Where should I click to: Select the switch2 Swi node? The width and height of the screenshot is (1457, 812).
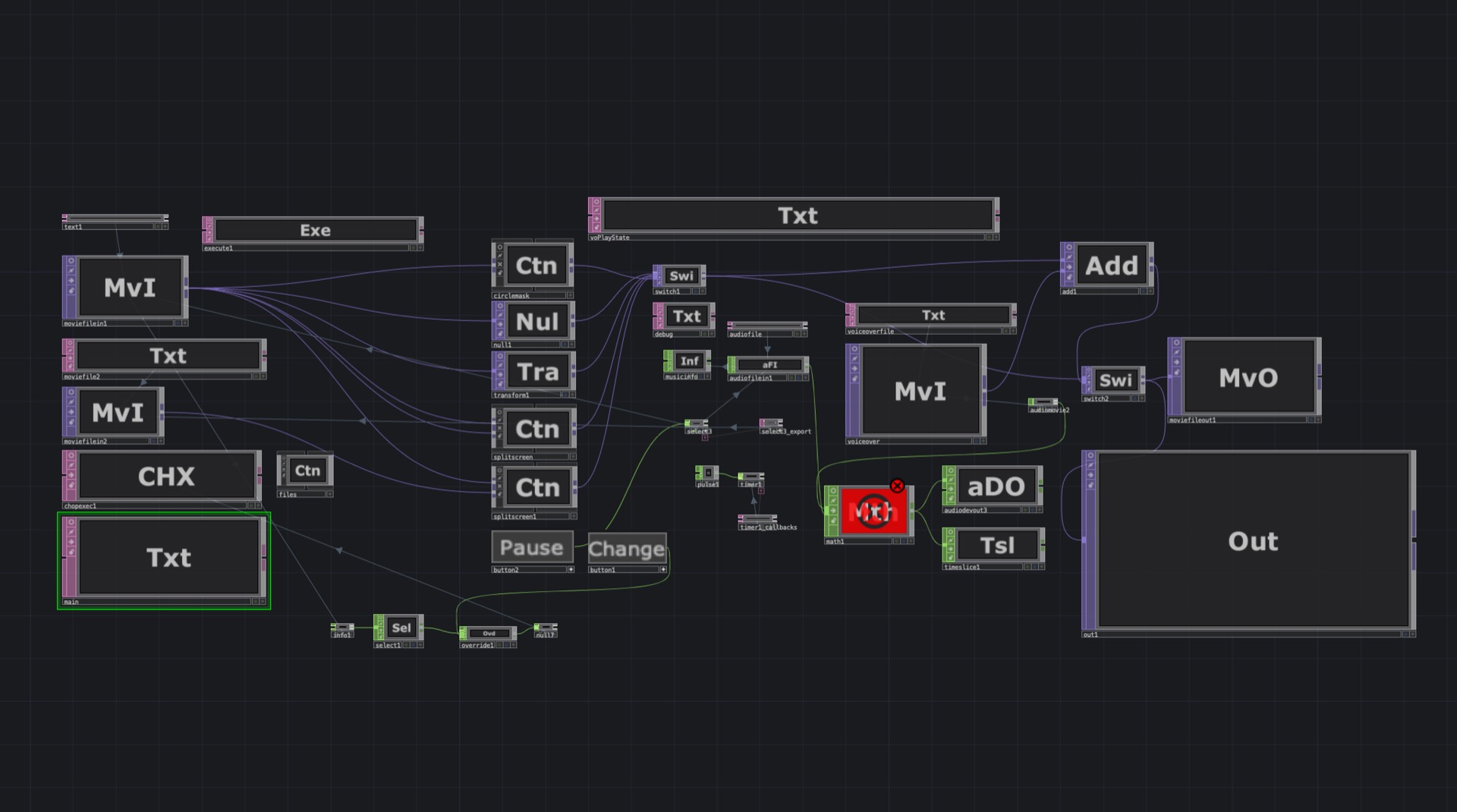(x=1115, y=380)
